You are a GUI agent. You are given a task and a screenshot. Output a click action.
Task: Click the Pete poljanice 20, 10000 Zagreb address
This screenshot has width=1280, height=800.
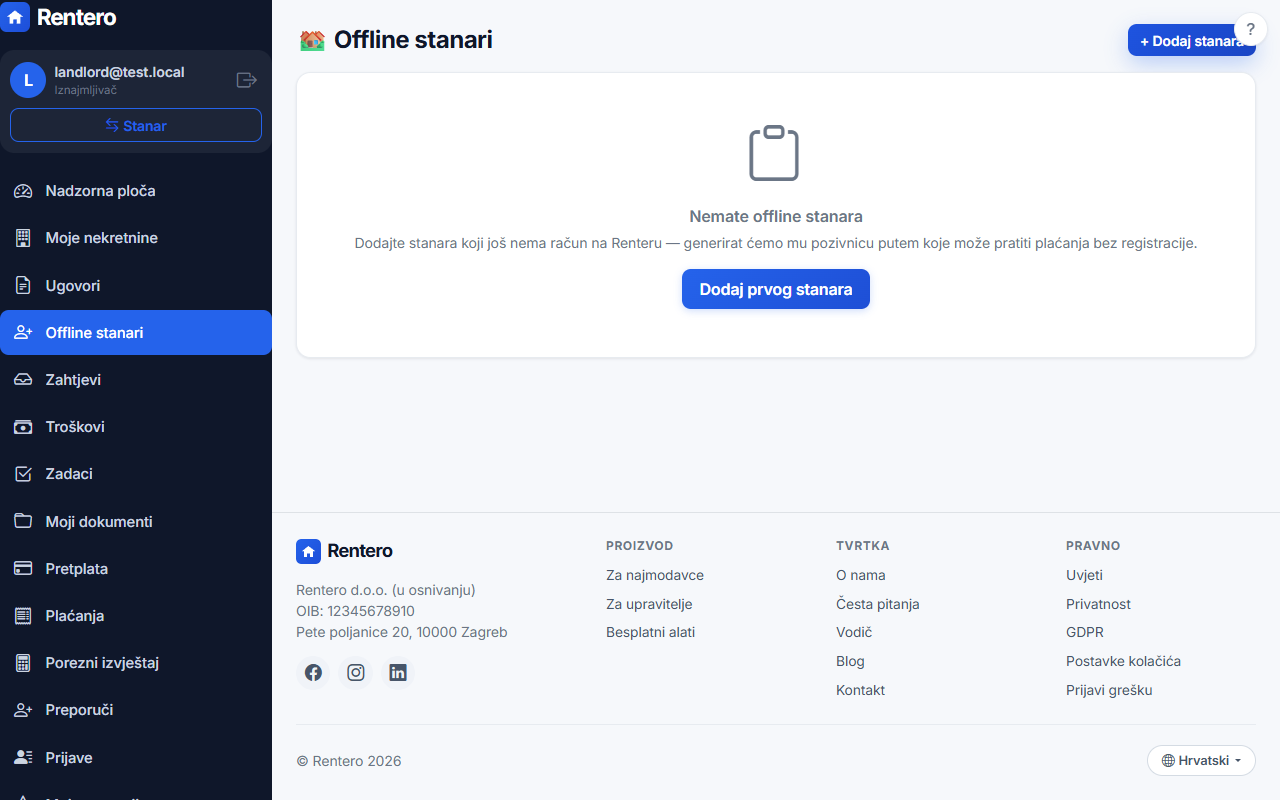pos(402,632)
